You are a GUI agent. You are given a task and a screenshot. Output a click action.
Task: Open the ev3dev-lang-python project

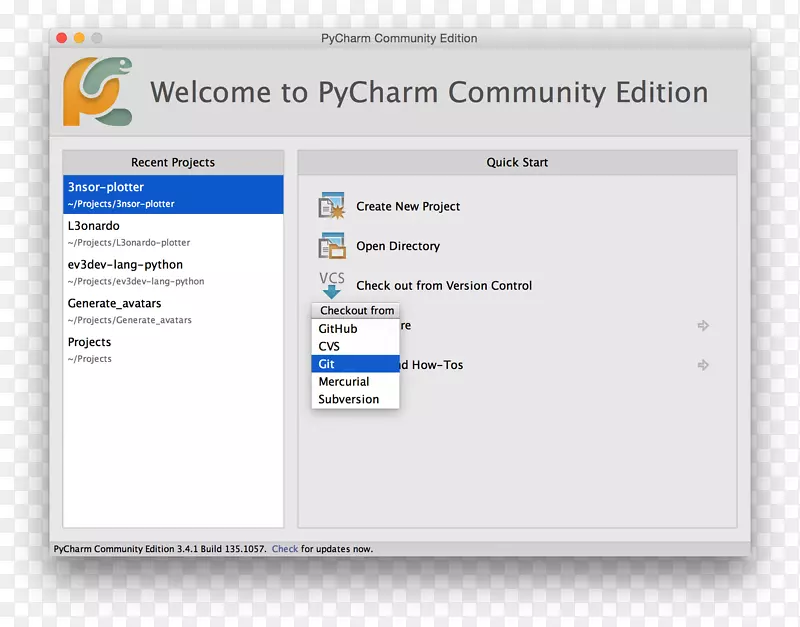(173, 272)
